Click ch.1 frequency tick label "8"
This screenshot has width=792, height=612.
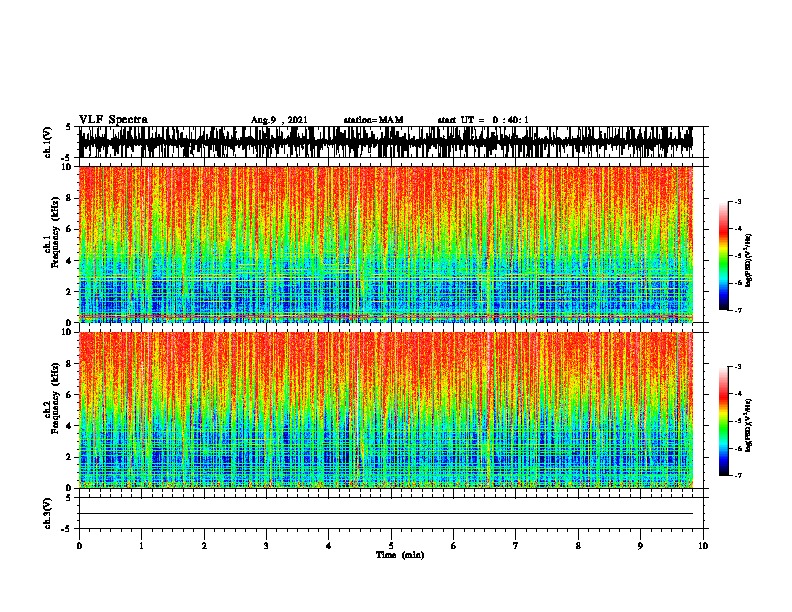(x=70, y=198)
